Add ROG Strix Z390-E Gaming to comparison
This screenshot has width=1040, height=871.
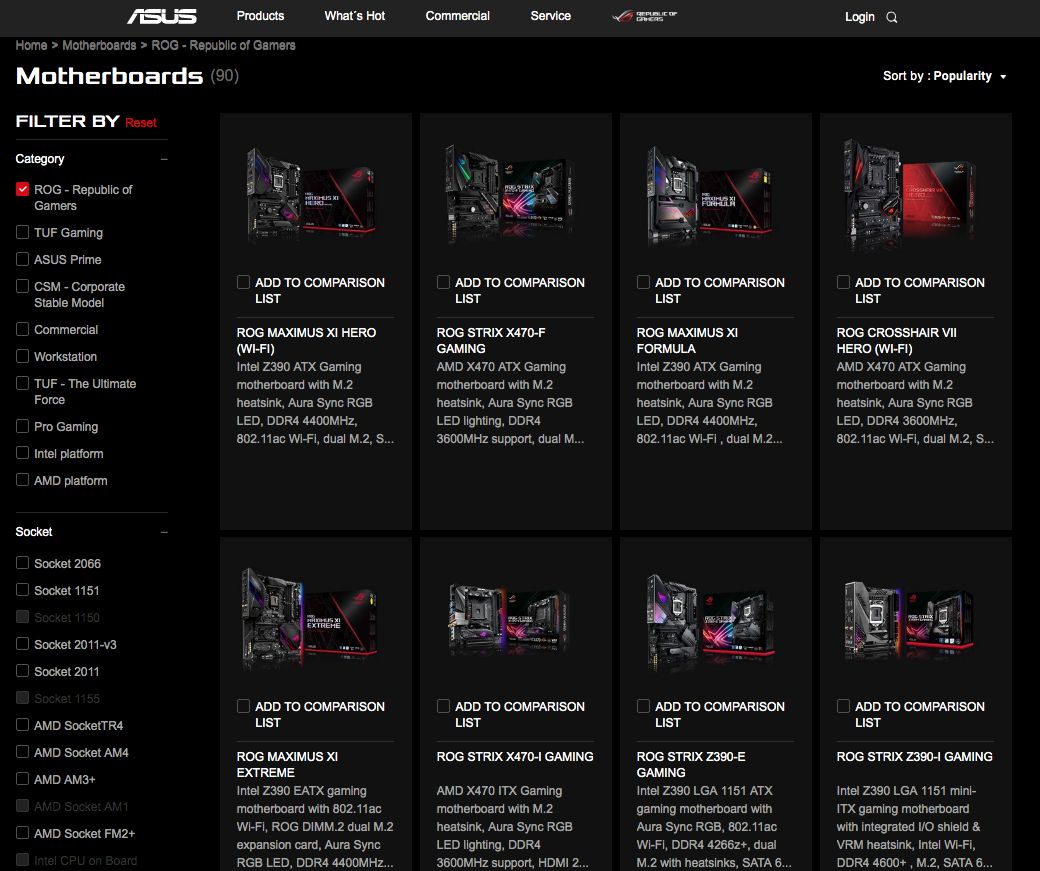(x=643, y=706)
